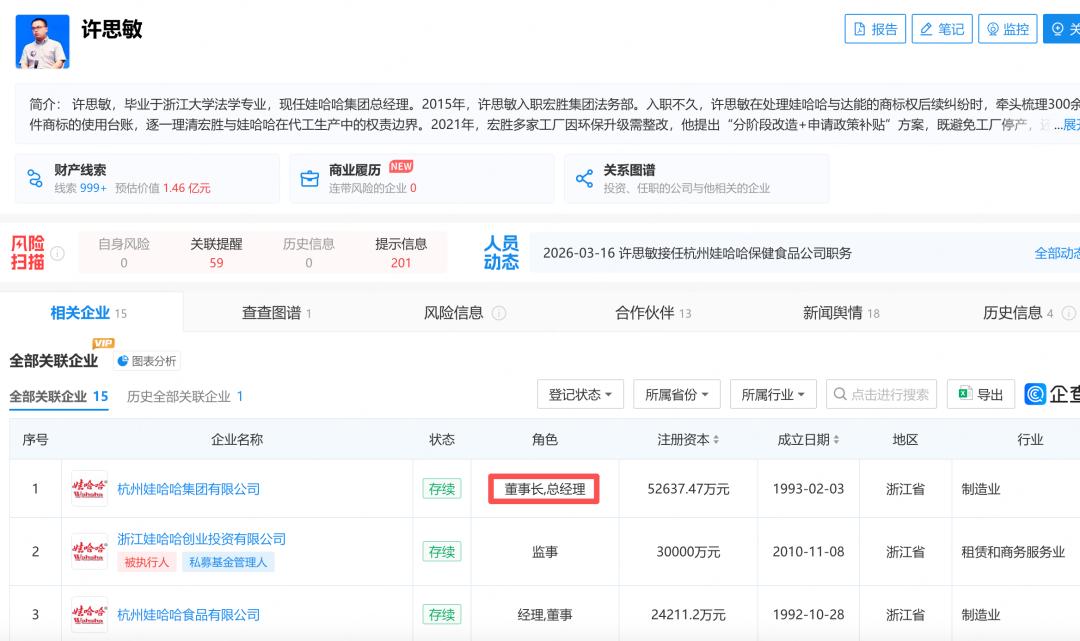Open 图表分析 chart analysis

147,361
